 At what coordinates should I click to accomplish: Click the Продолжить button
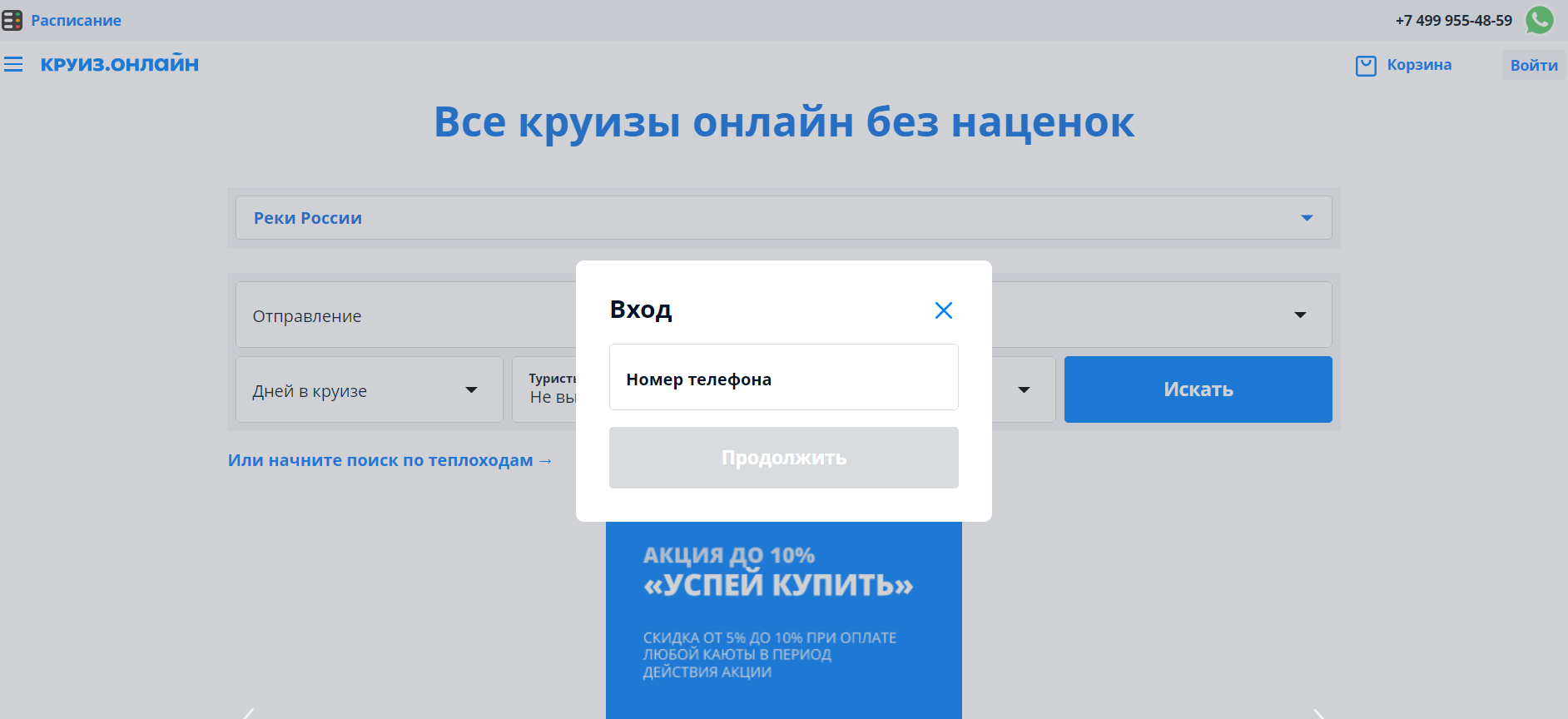783,458
